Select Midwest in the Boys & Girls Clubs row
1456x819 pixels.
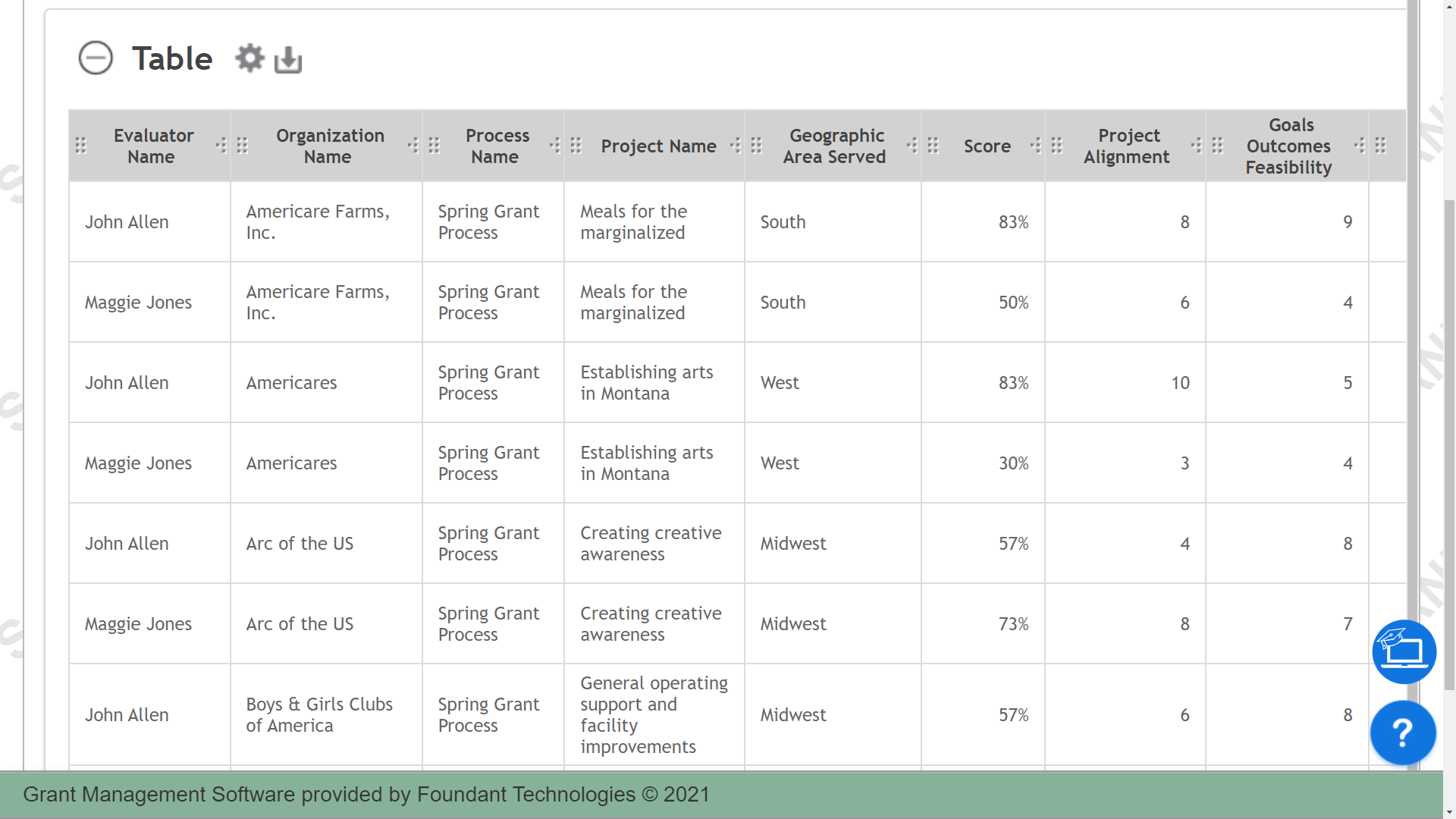pyautogui.click(x=833, y=715)
